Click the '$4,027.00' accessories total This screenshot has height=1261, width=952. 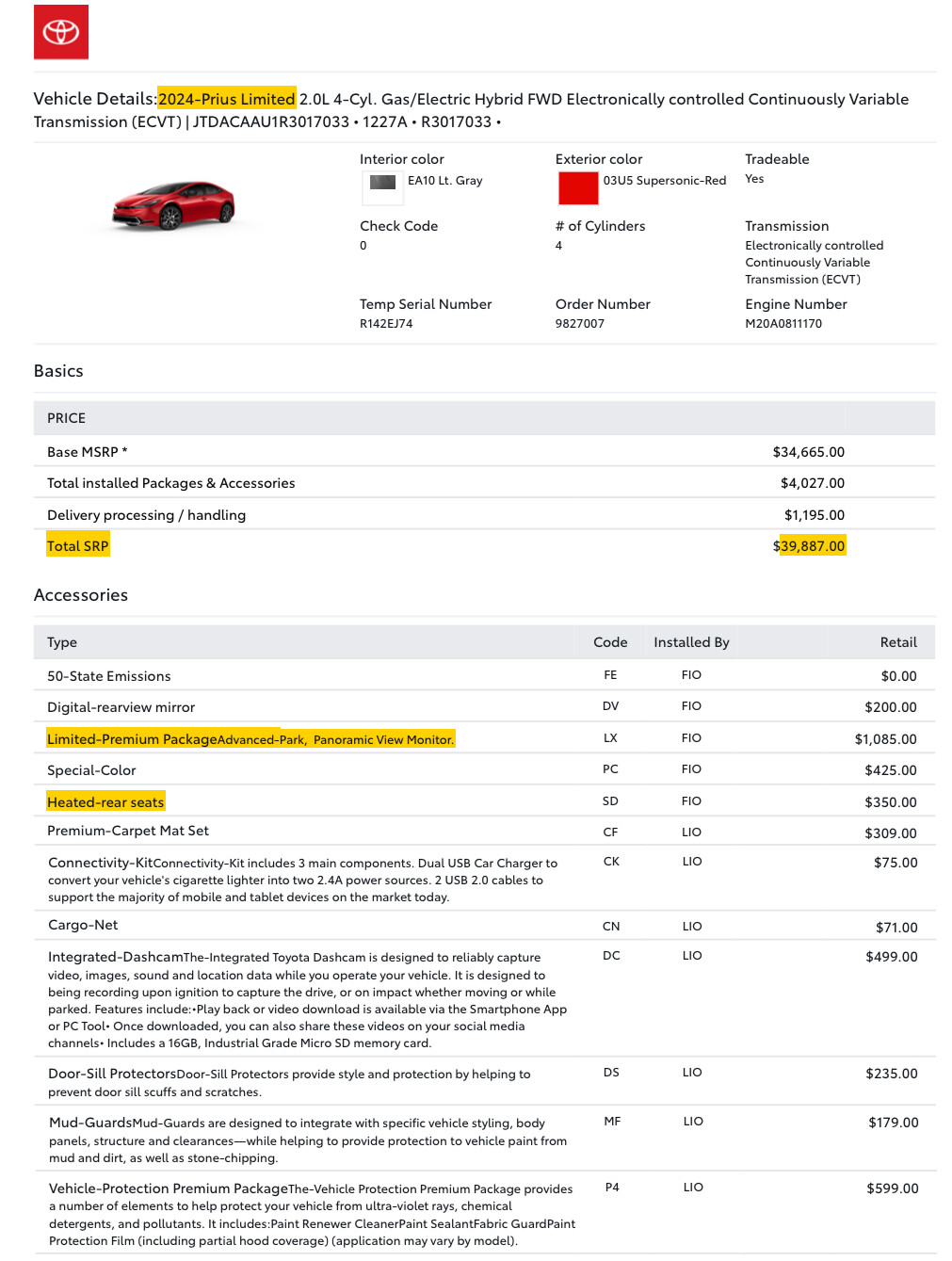[x=812, y=483]
